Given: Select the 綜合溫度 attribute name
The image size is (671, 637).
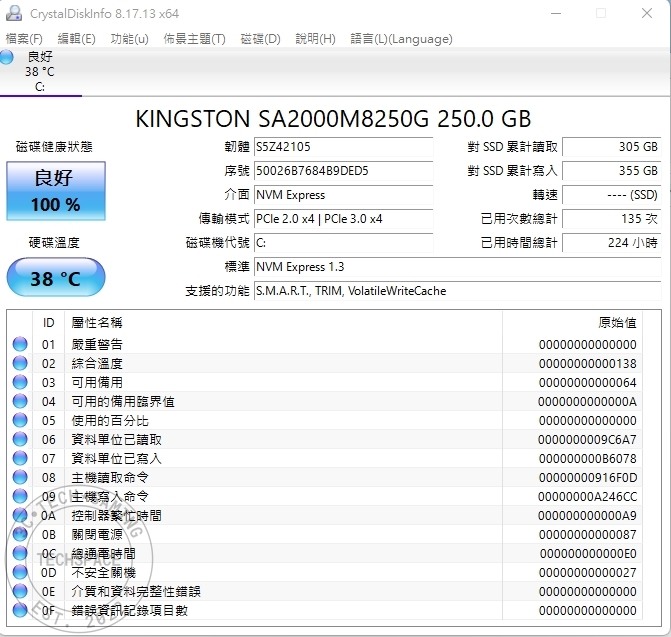Looking at the screenshot, I should click(x=97, y=364).
